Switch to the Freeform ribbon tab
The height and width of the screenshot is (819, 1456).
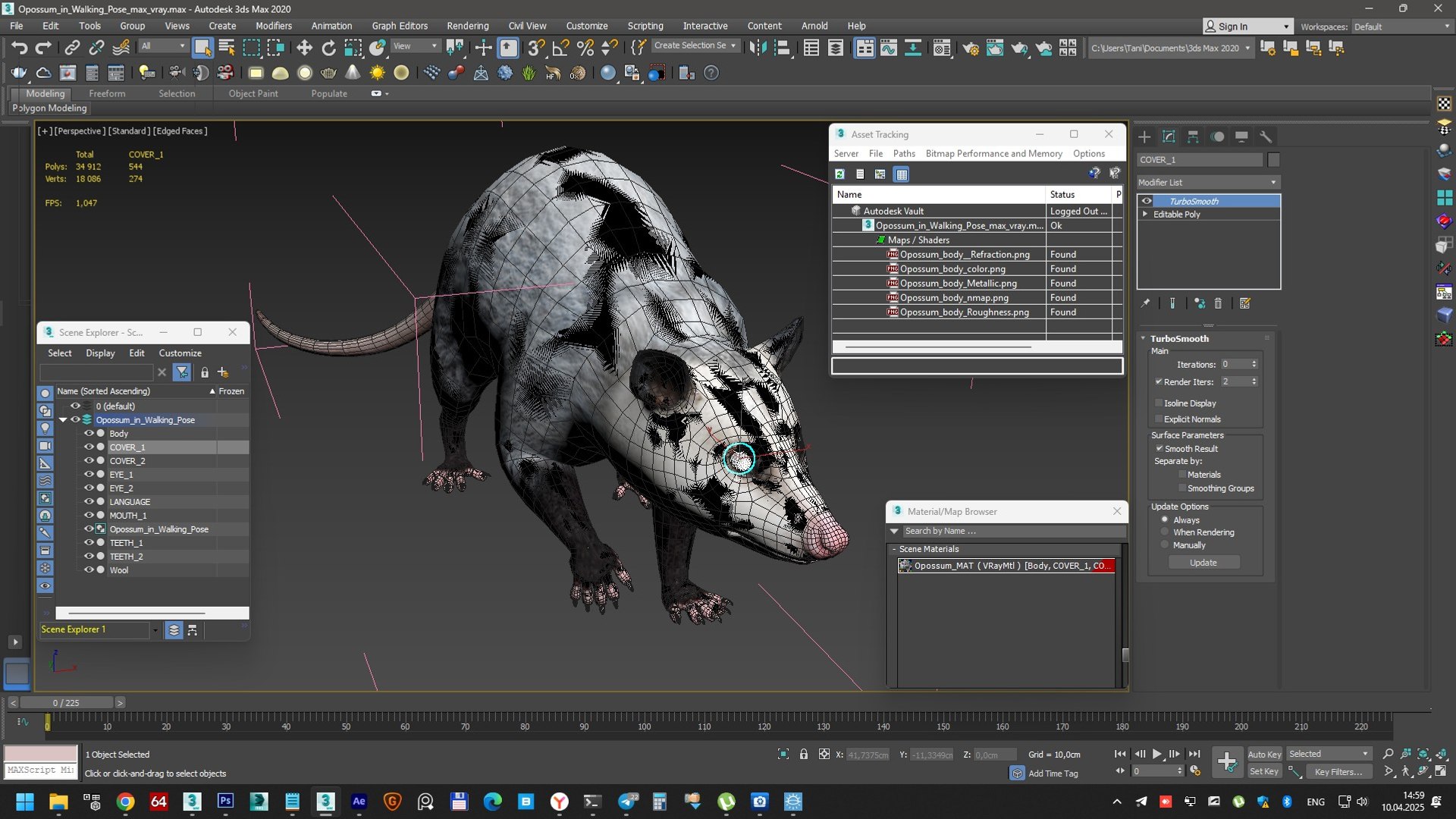pos(107,93)
